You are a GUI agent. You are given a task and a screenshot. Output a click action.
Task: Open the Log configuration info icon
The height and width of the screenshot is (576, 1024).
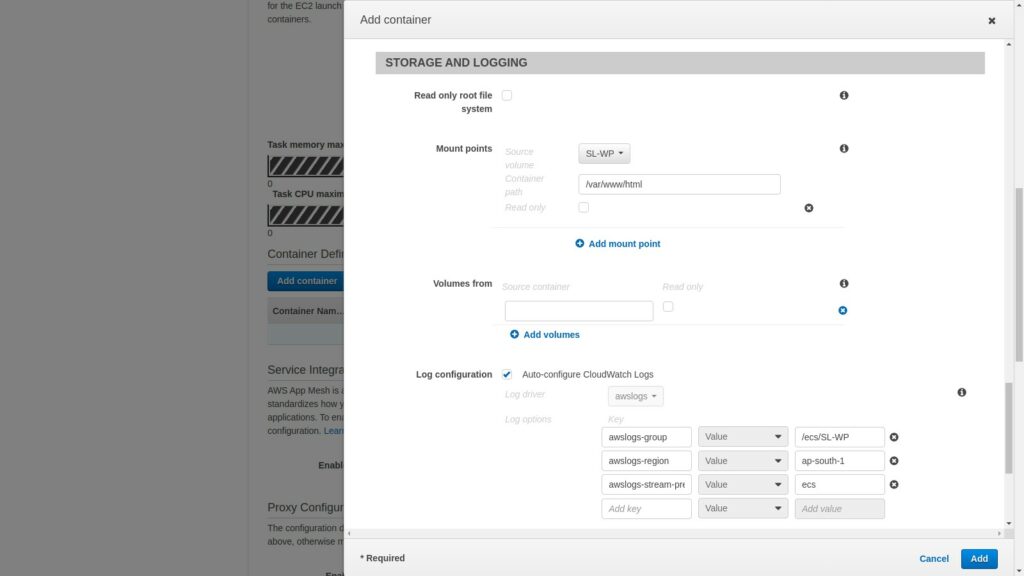961,392
